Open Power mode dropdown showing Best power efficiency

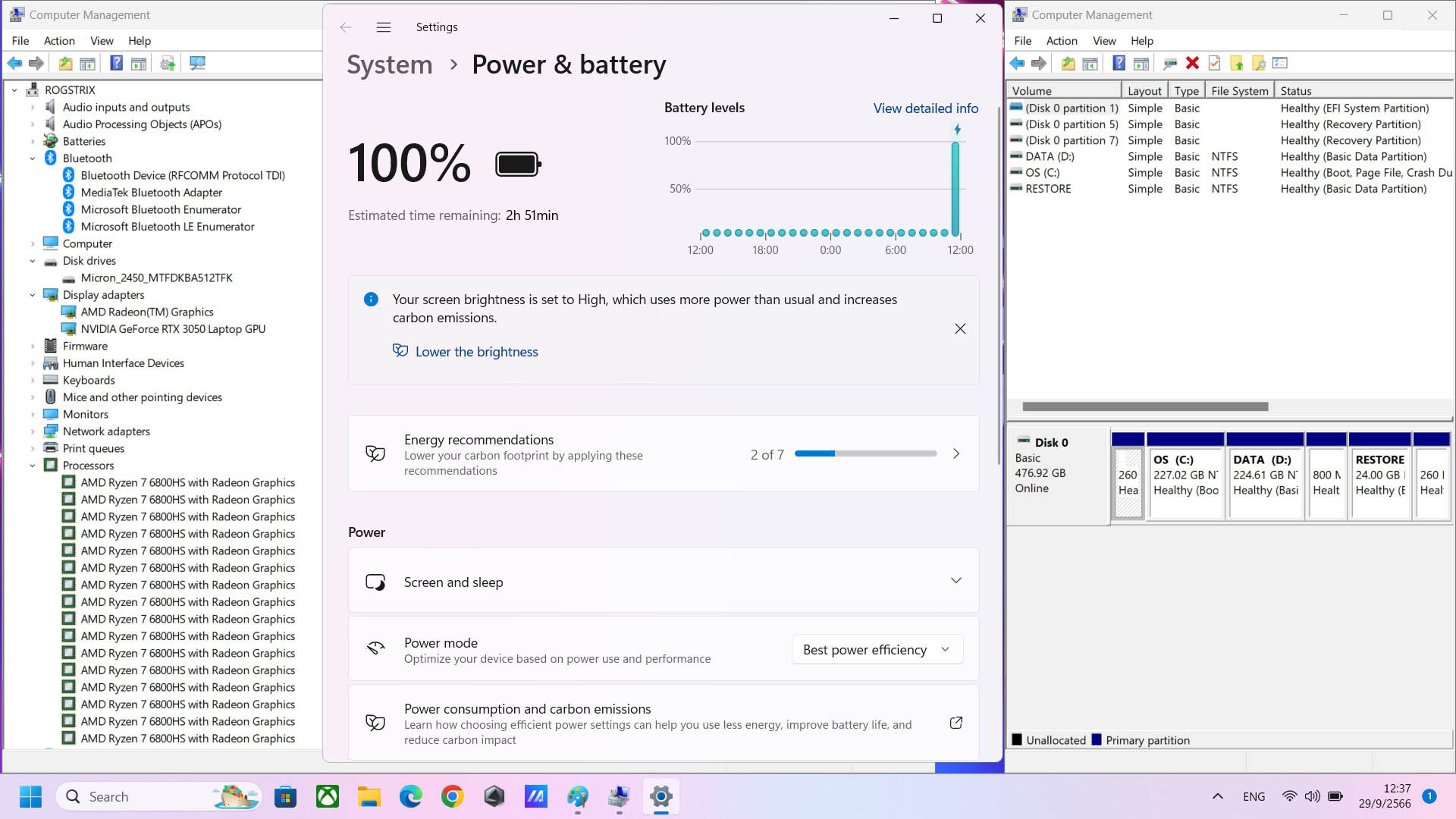pos(877,650)
